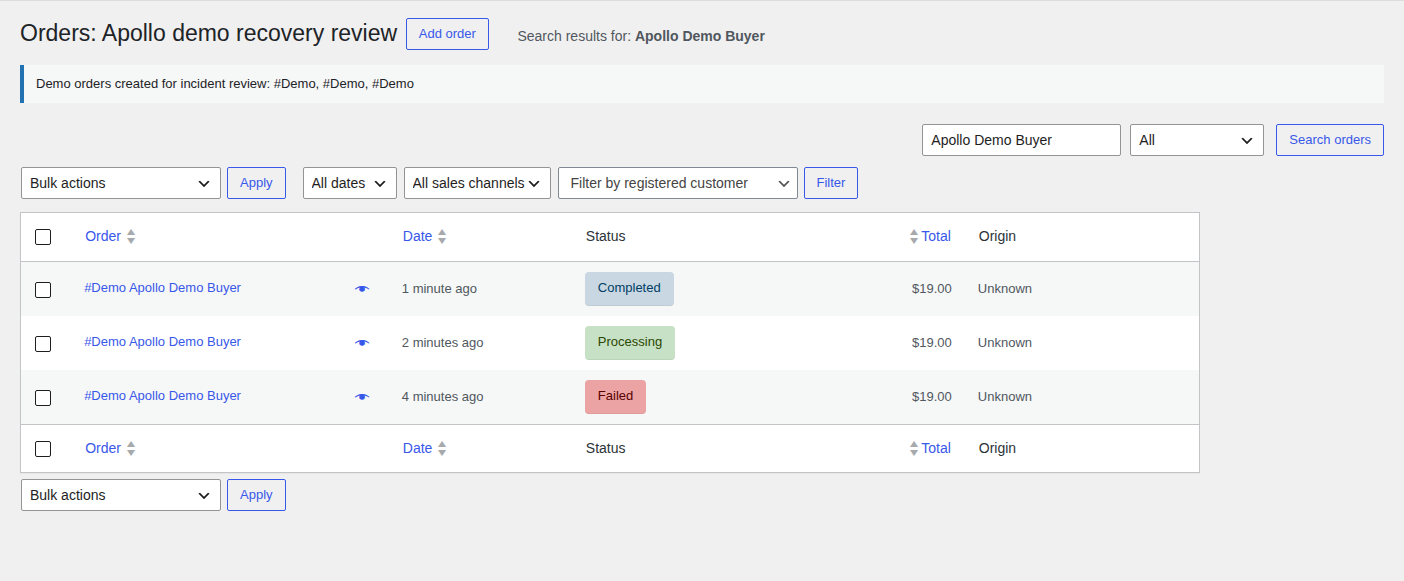
Task: Sort by bottom Total column header link
Action: tap(936, 449)
